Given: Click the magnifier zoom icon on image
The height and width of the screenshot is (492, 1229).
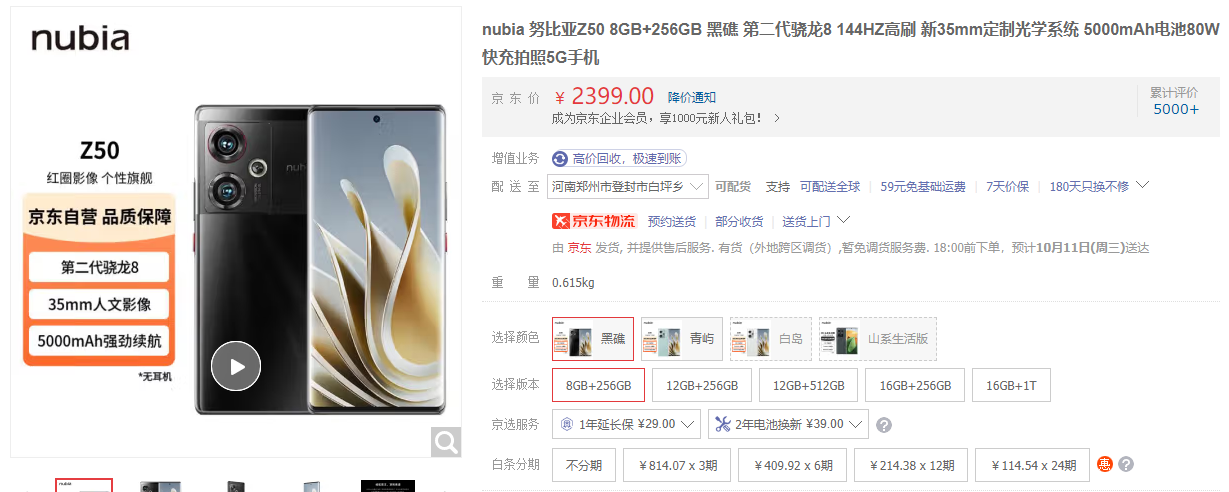Looking at the screenshot, I should point(446,442).
